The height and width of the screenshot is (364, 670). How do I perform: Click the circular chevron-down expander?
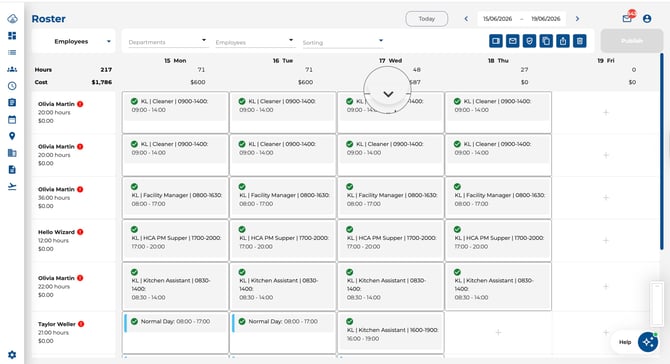click(388, 91)
